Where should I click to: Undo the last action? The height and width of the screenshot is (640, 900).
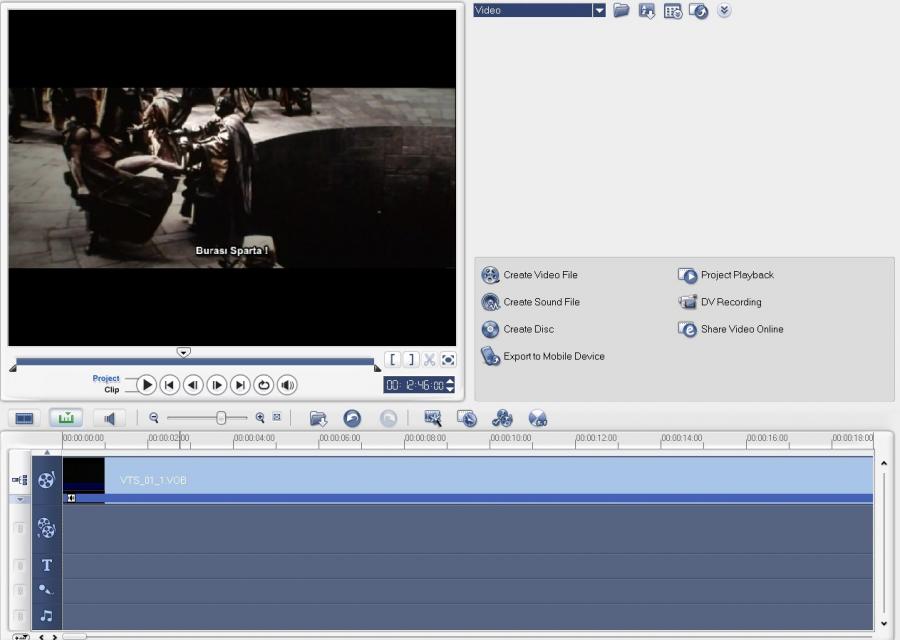coord(352,418)
